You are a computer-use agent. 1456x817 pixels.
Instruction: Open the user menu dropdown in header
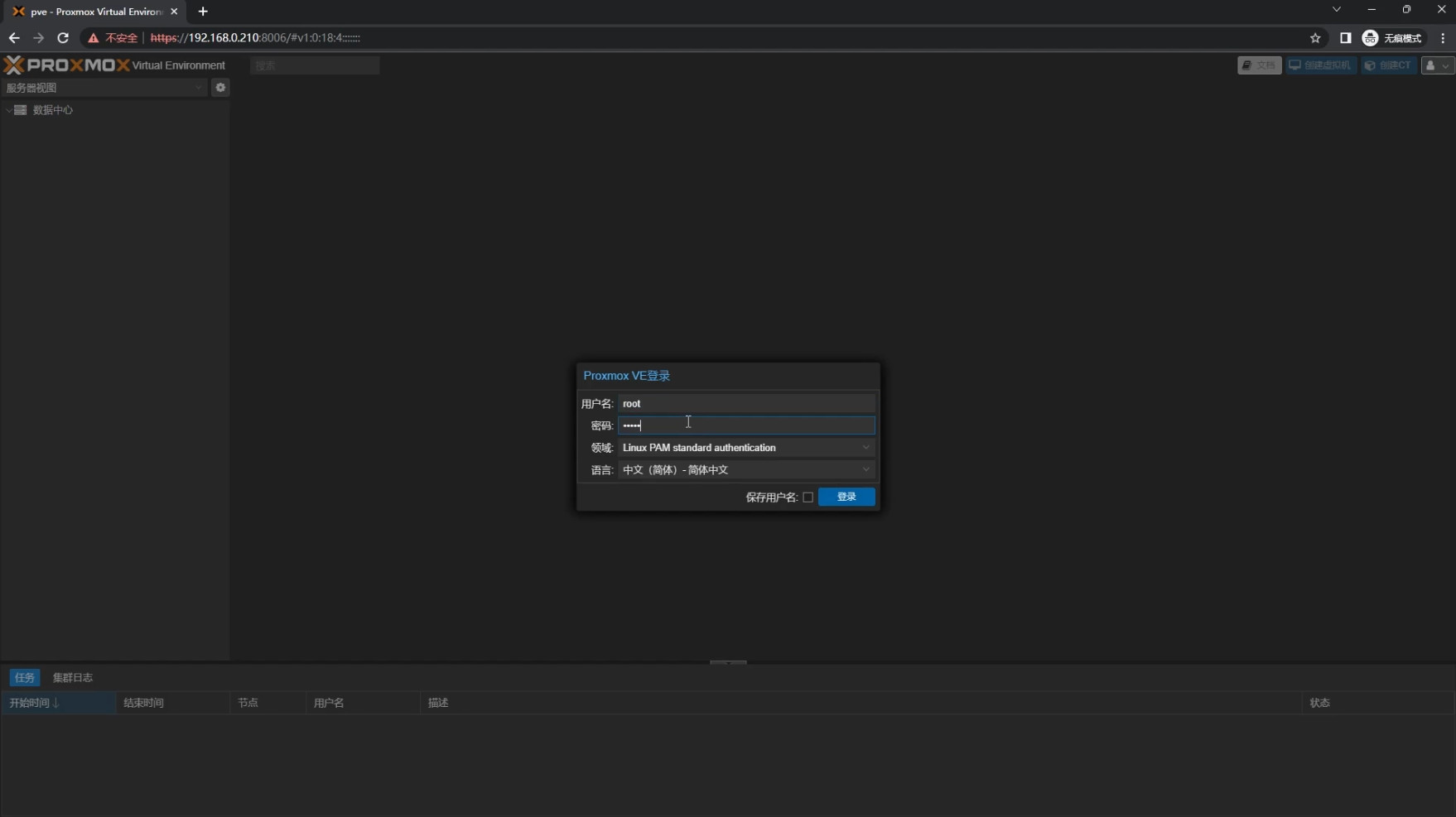(x=1437, y=65)
